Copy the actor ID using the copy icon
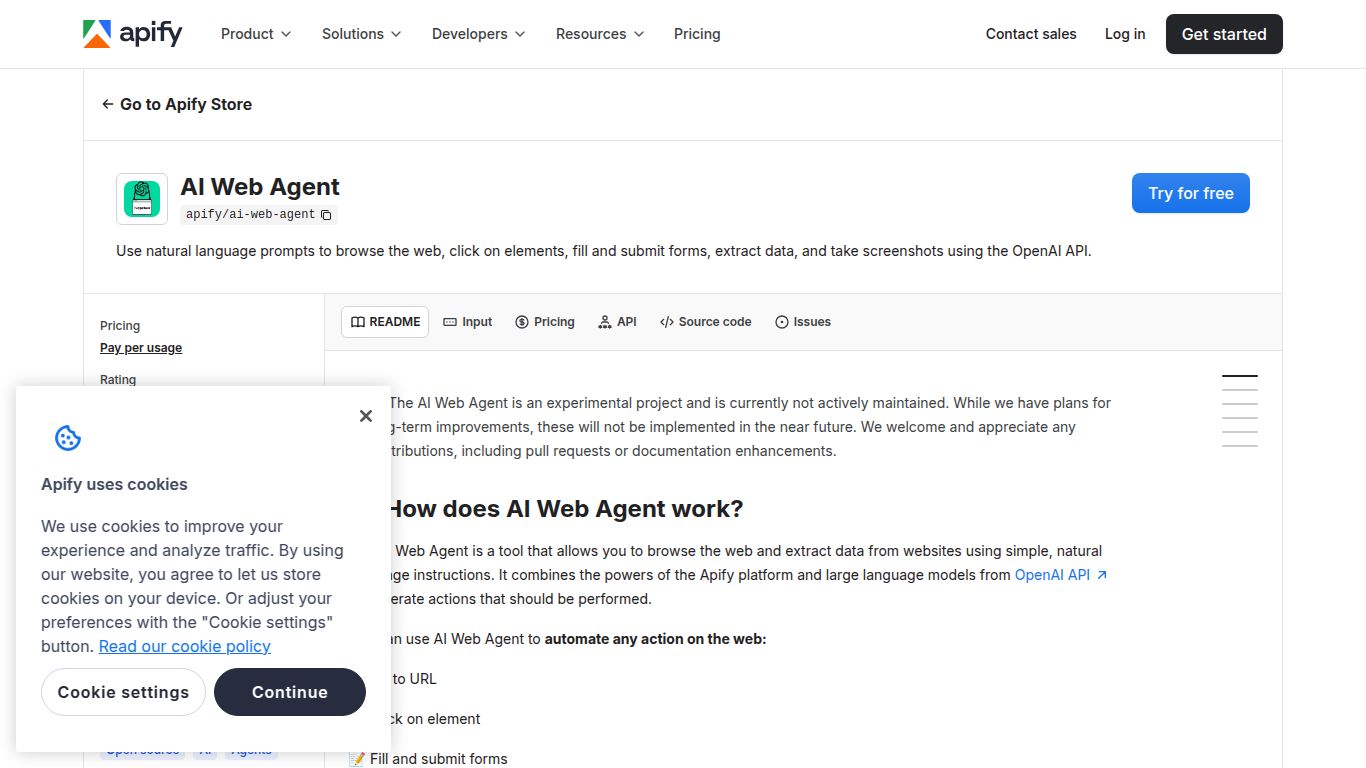Image resolution: width=1366 pixels, height=768 pixels. point(326,214)
